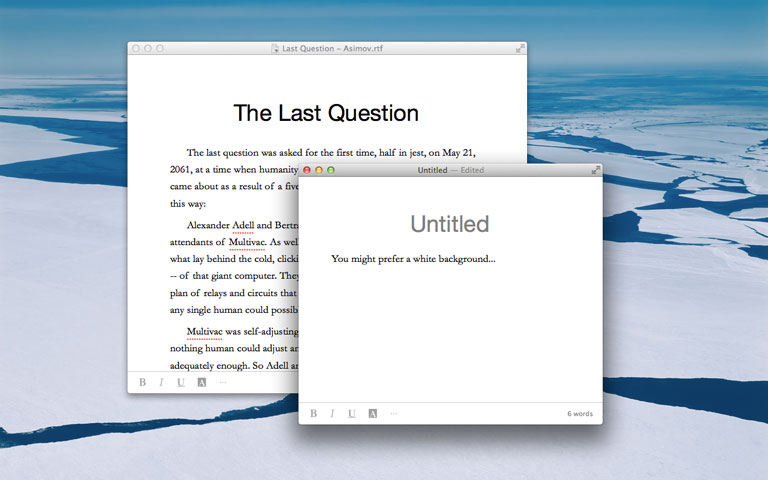Toggle Underline in the Untitled window
768x480 pixels.
coord(352,413)
